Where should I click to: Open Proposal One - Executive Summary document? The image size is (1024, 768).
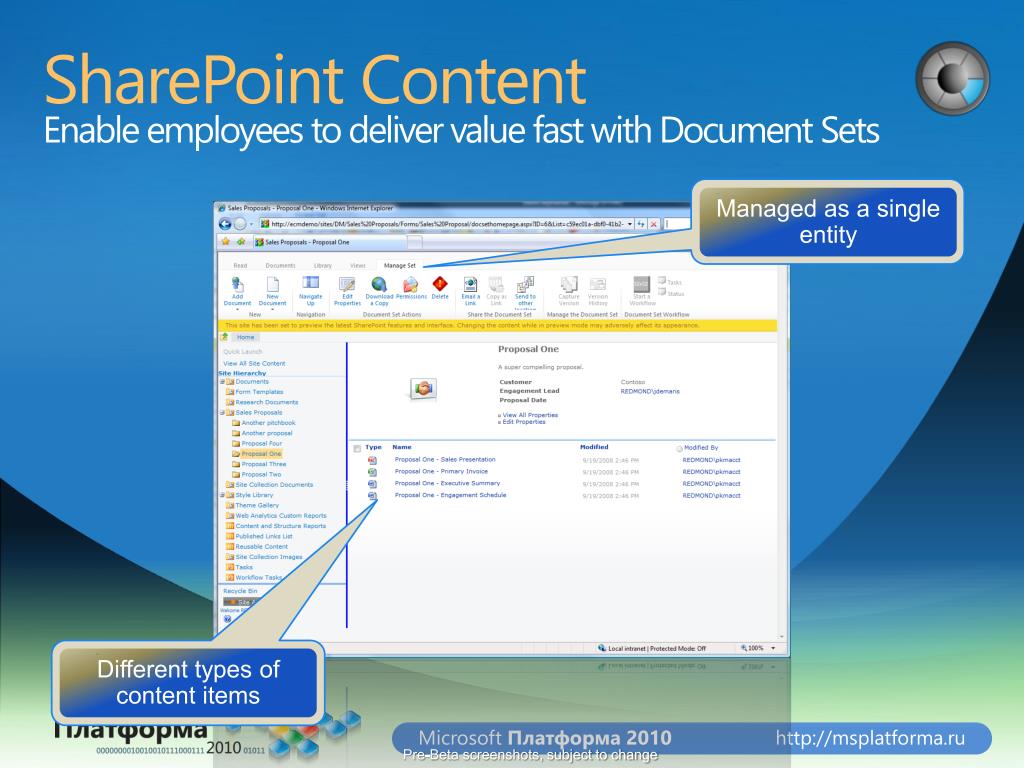tap(447, 483)
